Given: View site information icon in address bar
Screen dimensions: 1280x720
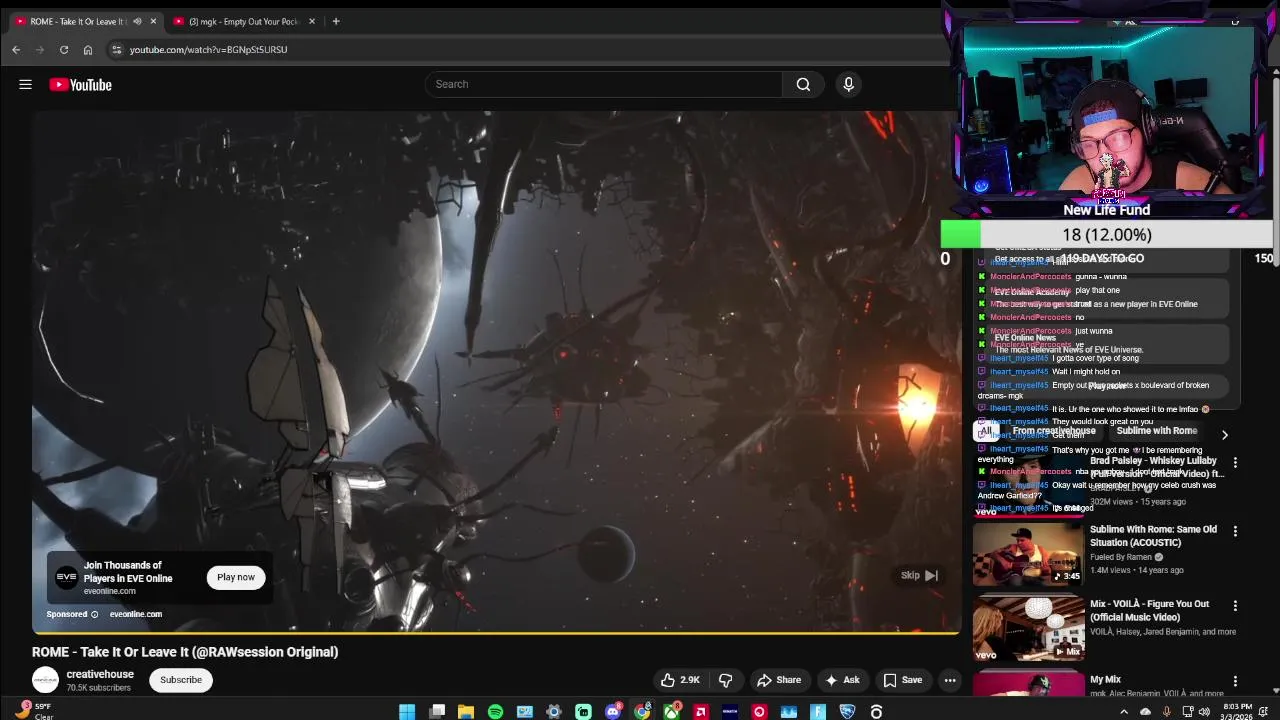Looking at the screenshot, I should [116, 49].
